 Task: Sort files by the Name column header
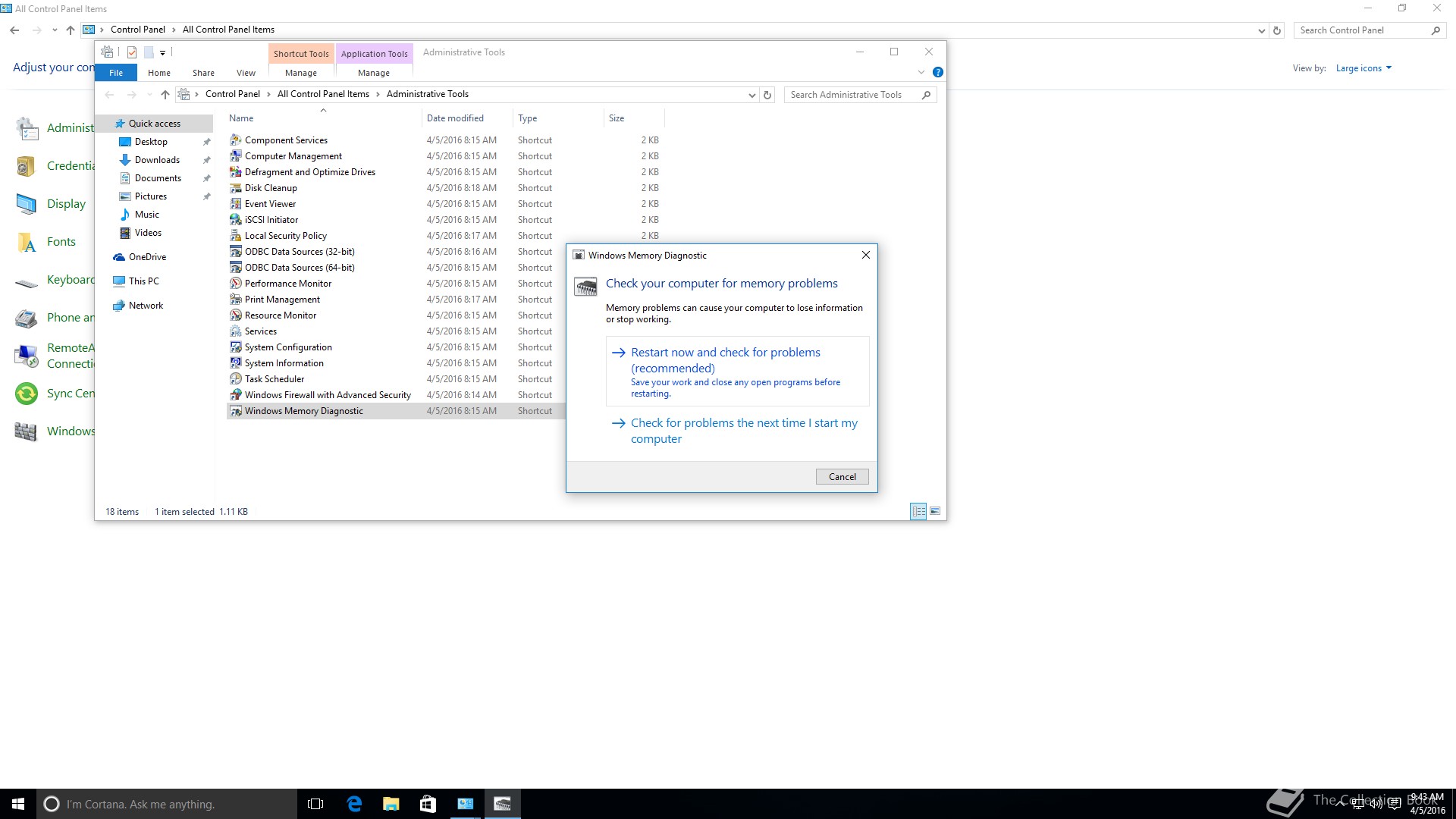tap(324, 118)
